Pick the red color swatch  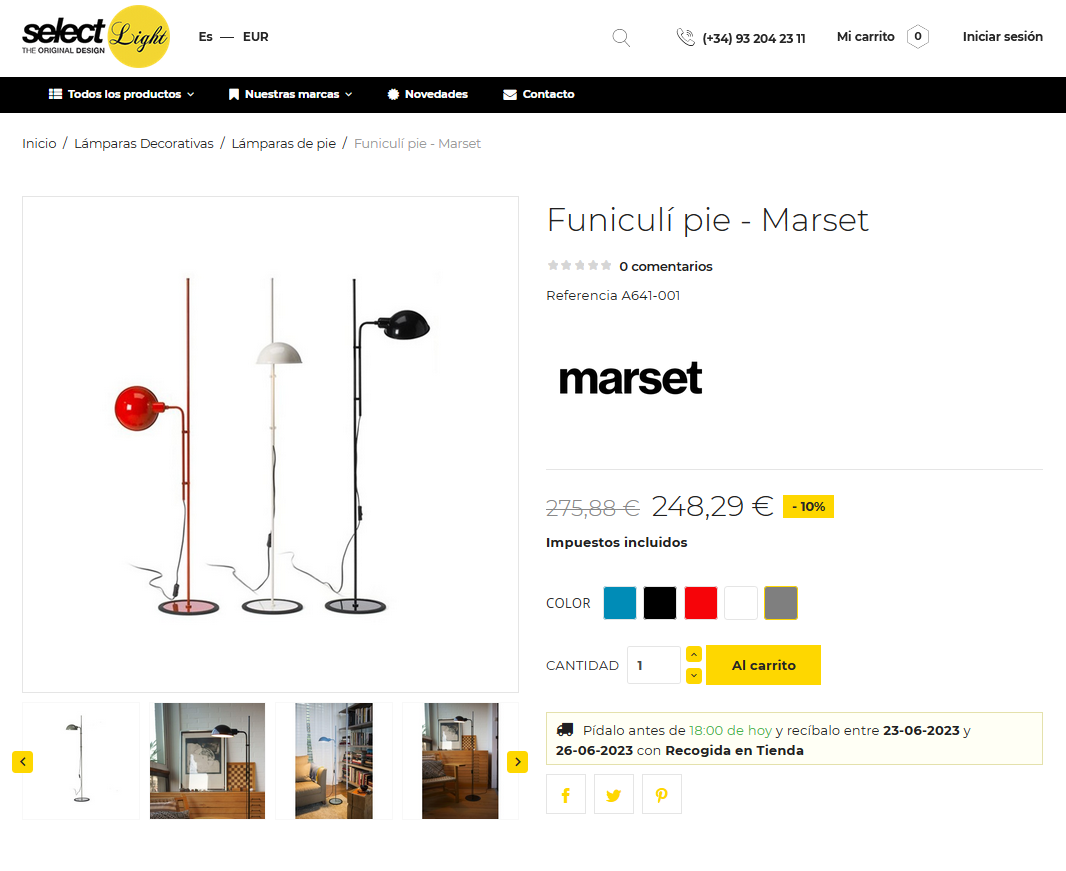tap(701, 603)
